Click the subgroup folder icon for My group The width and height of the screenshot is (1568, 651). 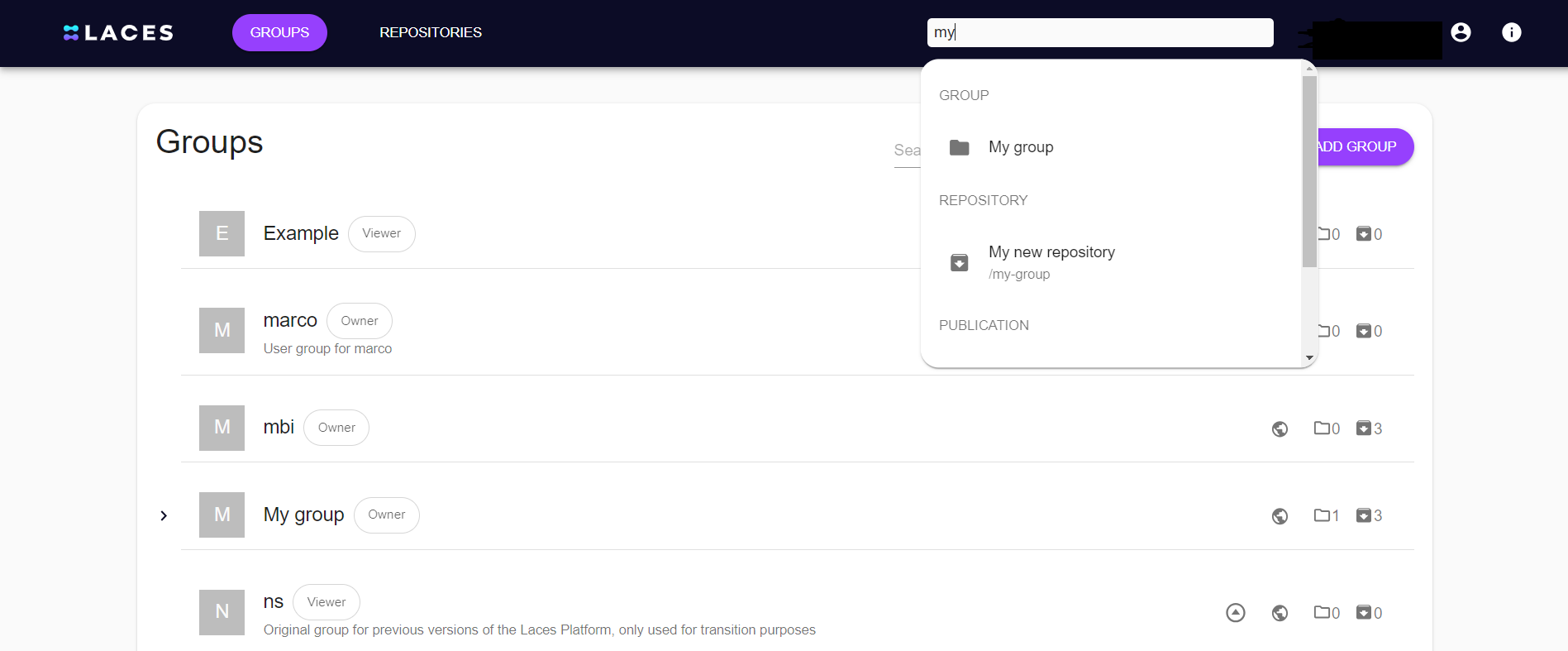point(1322,515)
